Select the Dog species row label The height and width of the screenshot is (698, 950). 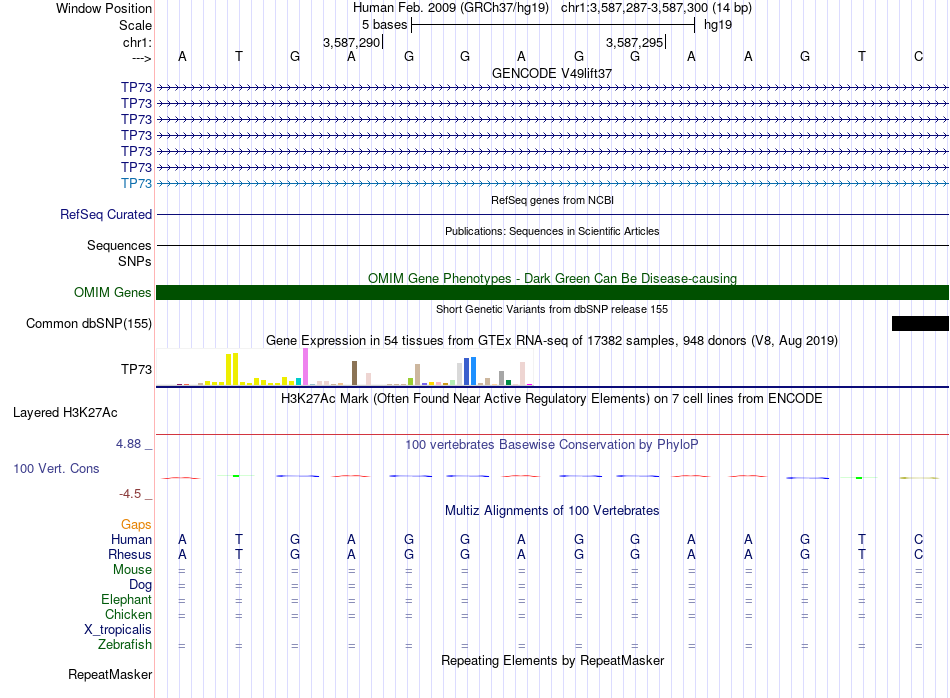point(141,585)
